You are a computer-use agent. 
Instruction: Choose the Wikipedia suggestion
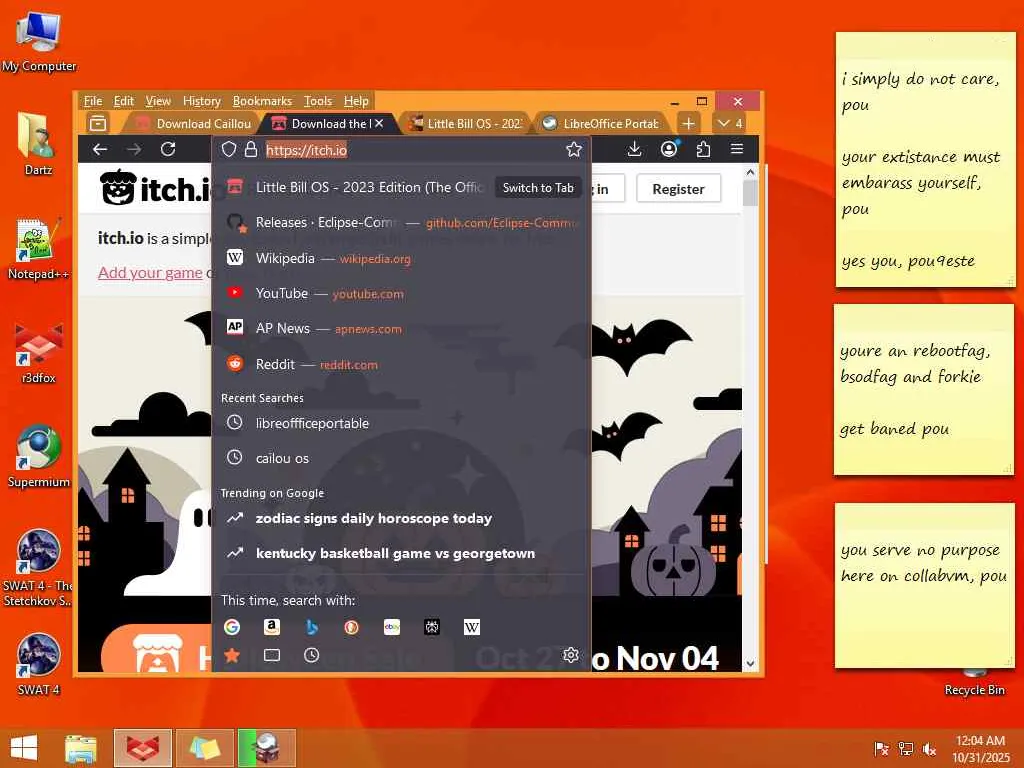402,258
